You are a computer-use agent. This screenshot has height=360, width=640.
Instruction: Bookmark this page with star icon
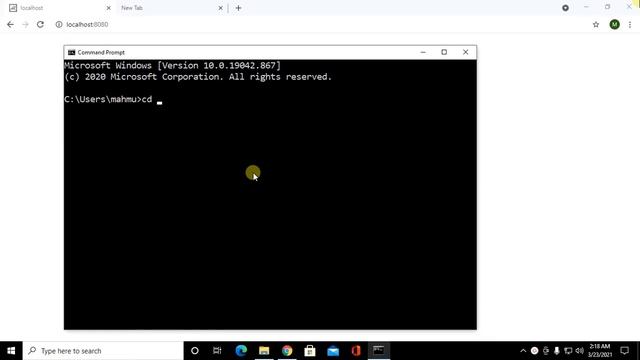(x=596, y=24)
